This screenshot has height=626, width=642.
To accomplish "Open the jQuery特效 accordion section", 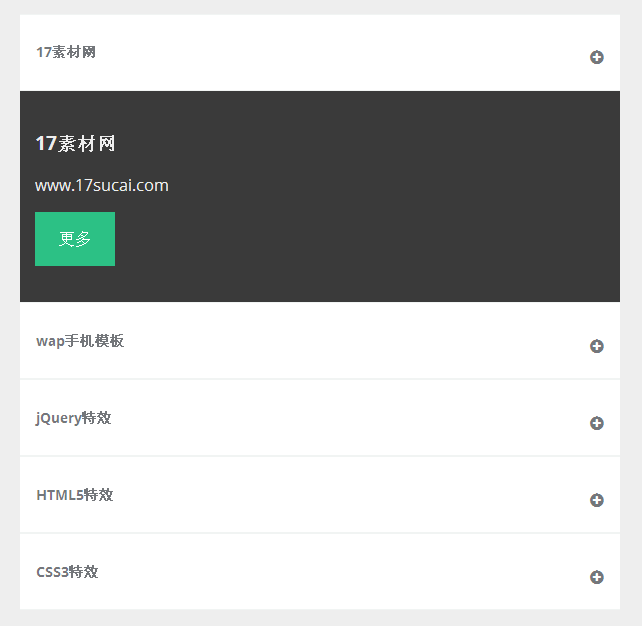I will 320,418.
